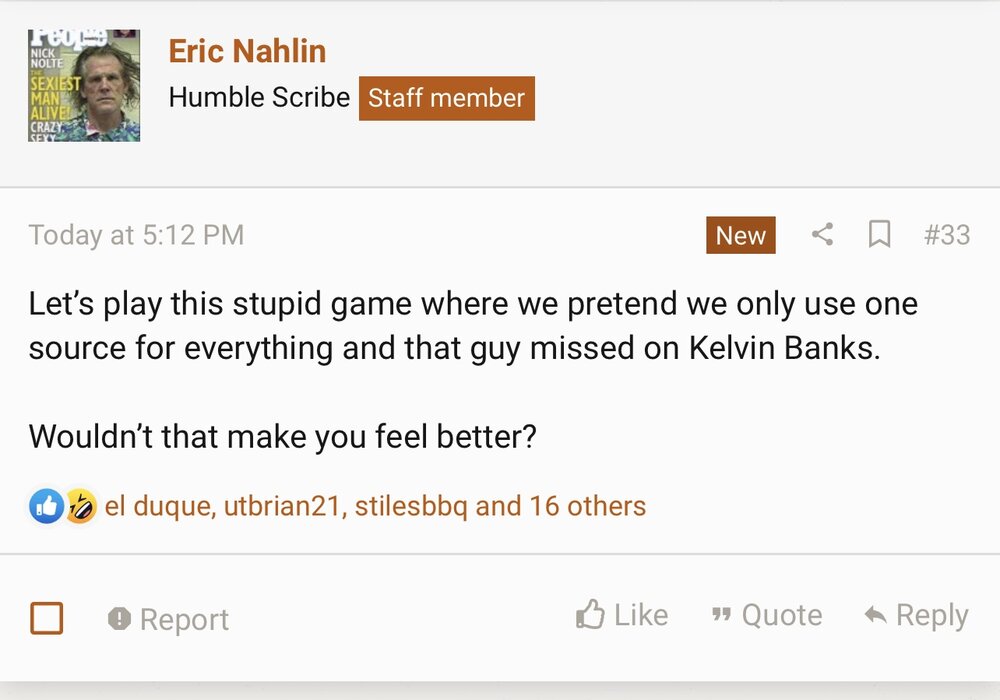Image resolution: width=1000 pixels, height=700 pixels.
Task: Click the Staff member badge
Action: coord(446,98)
